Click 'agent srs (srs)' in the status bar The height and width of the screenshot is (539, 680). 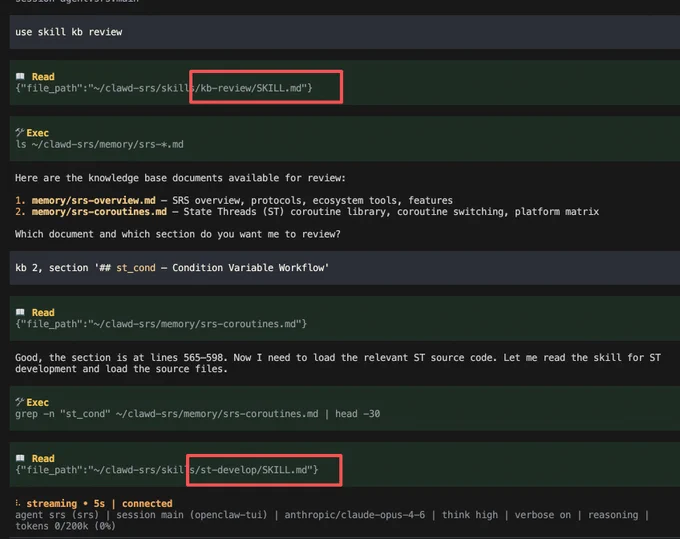[57, 515]
